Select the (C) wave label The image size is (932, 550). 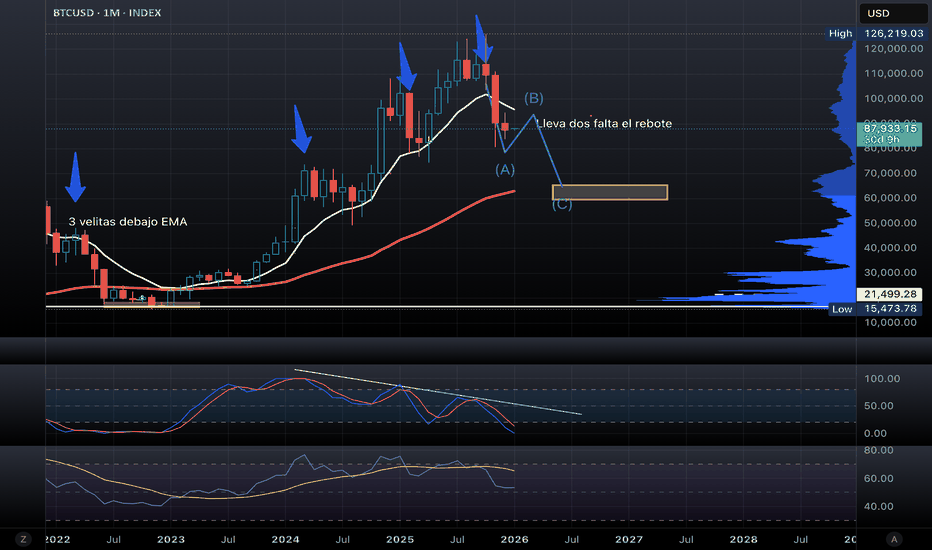(562, 205)
